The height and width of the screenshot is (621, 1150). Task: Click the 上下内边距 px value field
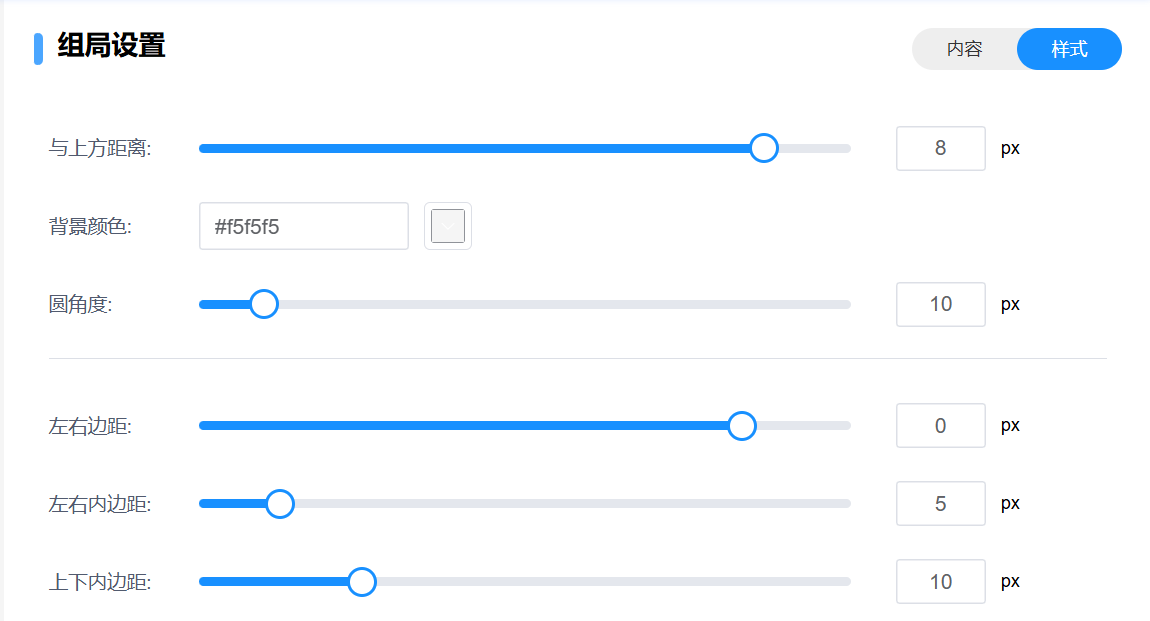tap(940, 582)
